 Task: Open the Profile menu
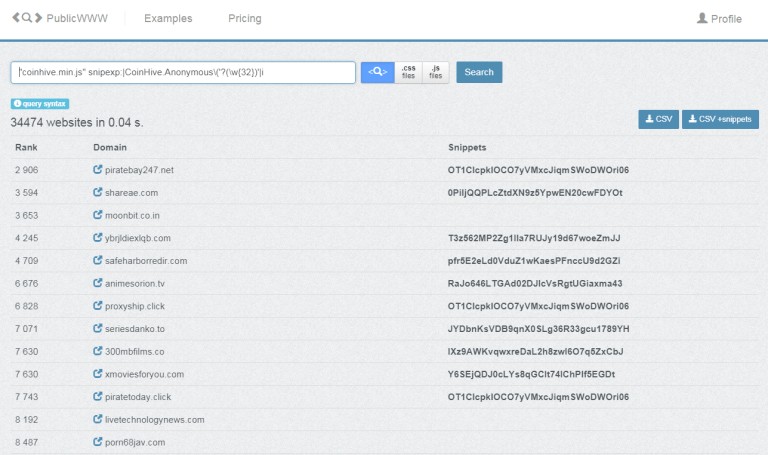[719, 19]
